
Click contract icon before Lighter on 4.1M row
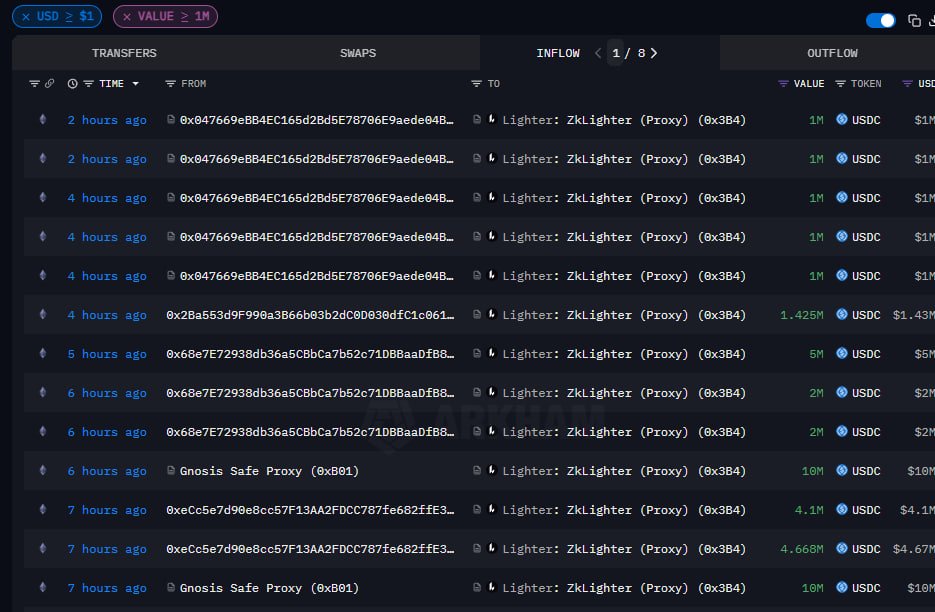click(x=476, y=509)
